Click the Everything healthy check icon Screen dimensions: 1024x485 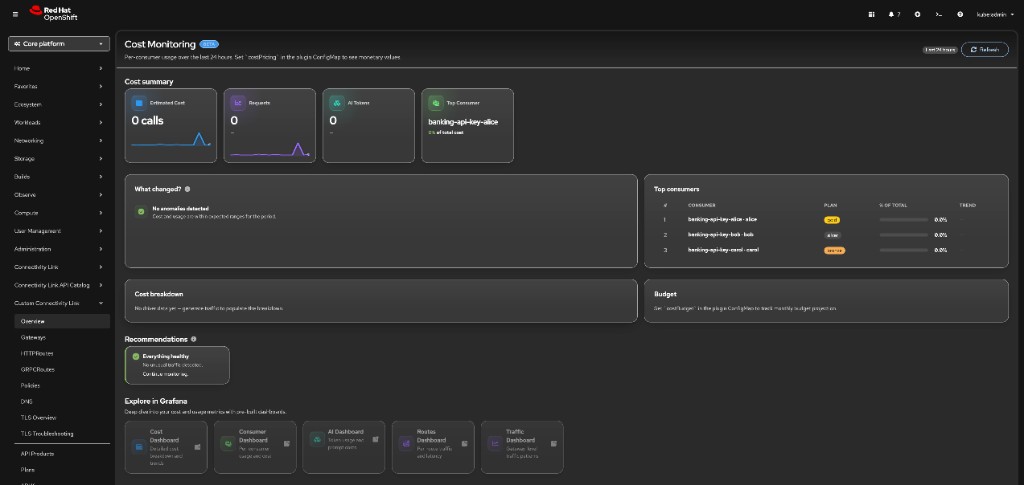coord(136,356)
